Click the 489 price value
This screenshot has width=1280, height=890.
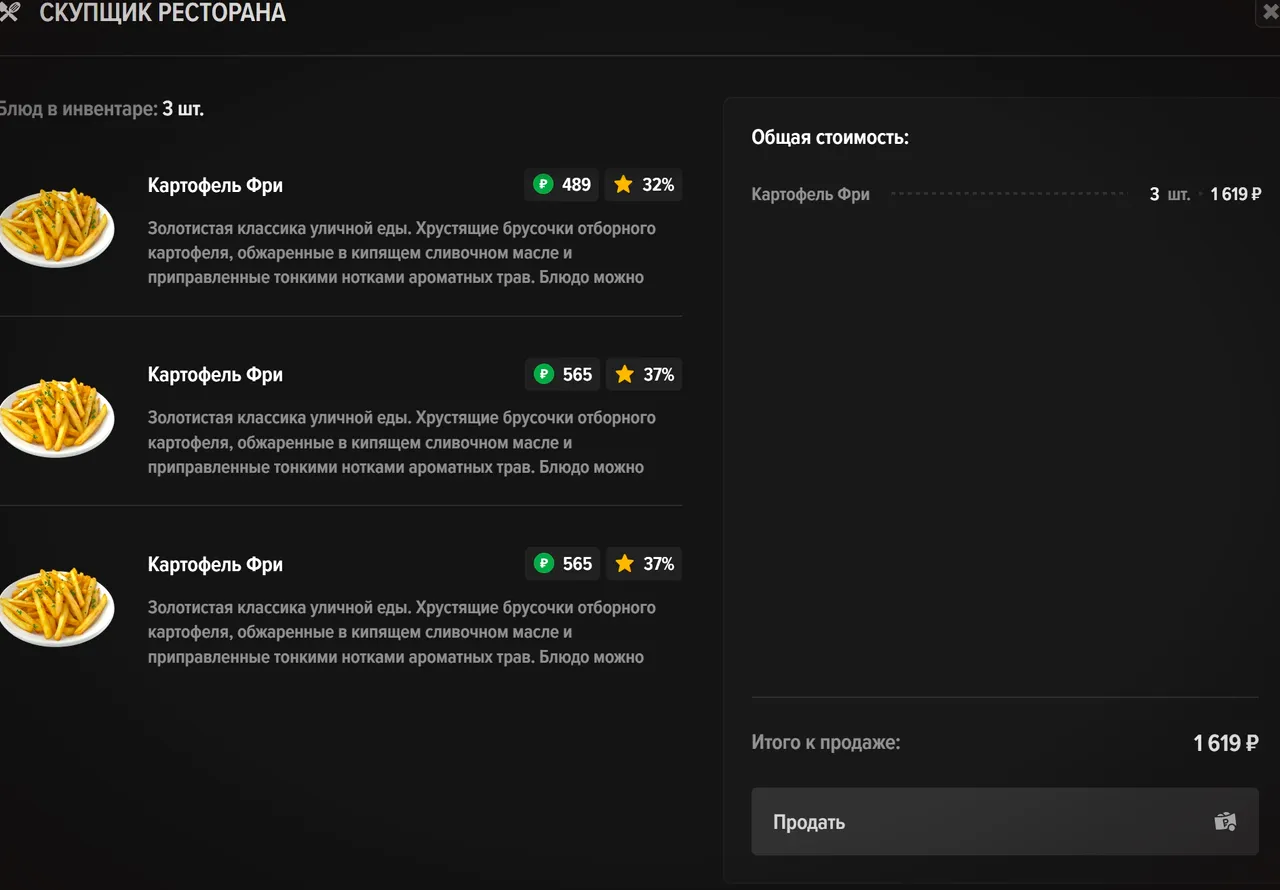tap(576, 185)
